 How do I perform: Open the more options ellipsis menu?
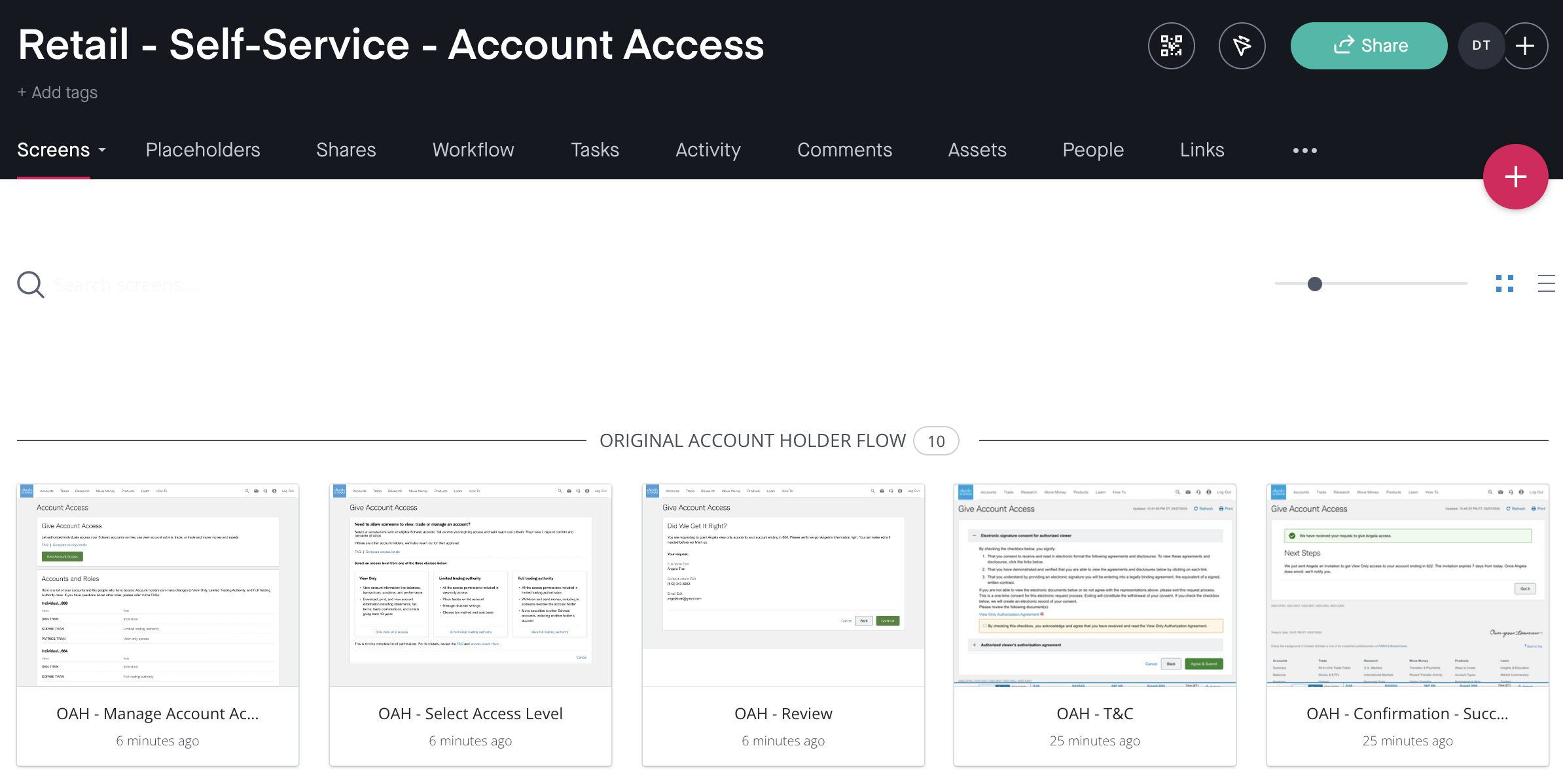pos(1304,151)
